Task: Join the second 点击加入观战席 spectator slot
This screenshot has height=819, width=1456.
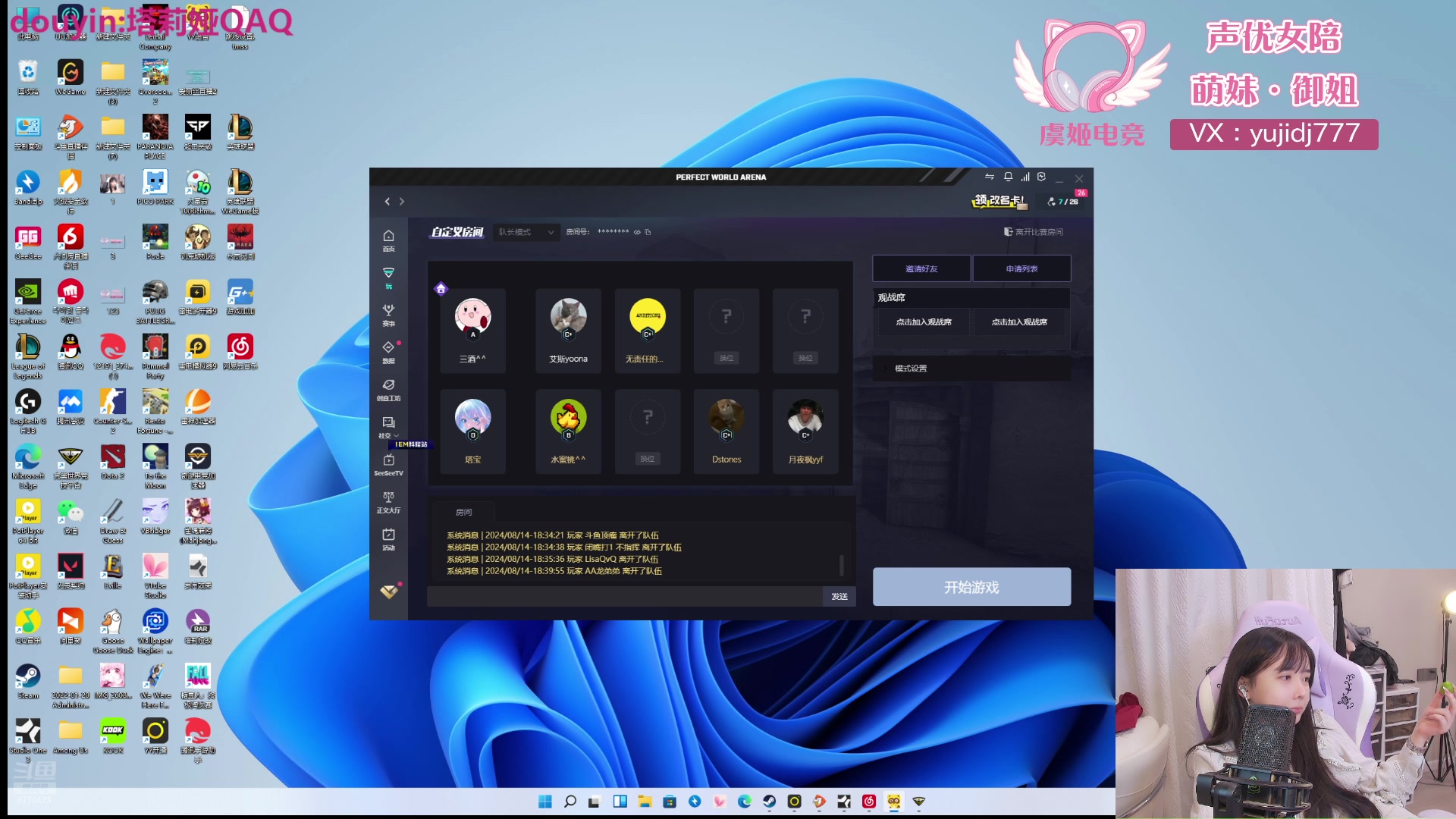Action: tap(1019, 322)
